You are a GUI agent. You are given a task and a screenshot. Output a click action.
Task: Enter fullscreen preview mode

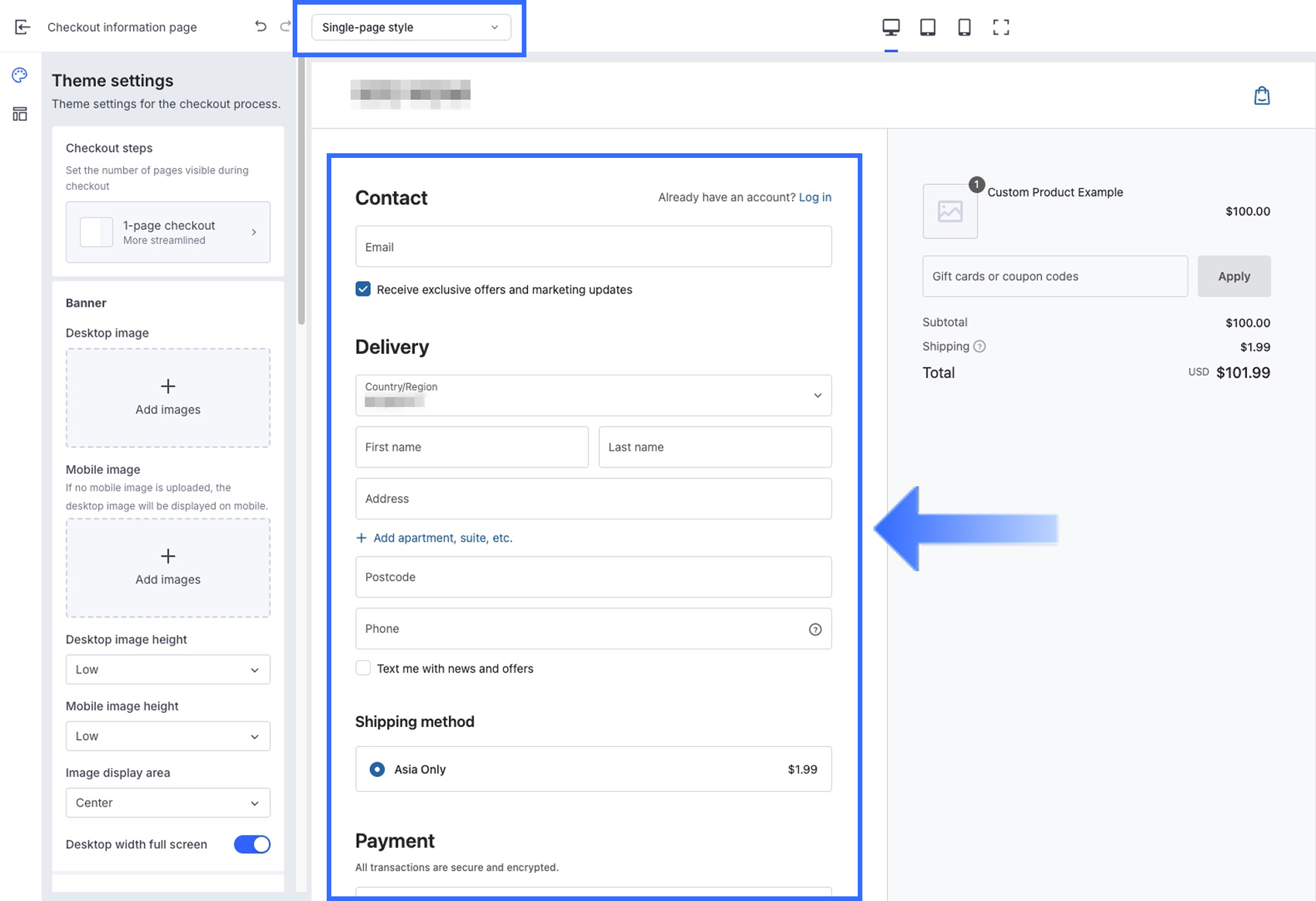coord(1001,27)
